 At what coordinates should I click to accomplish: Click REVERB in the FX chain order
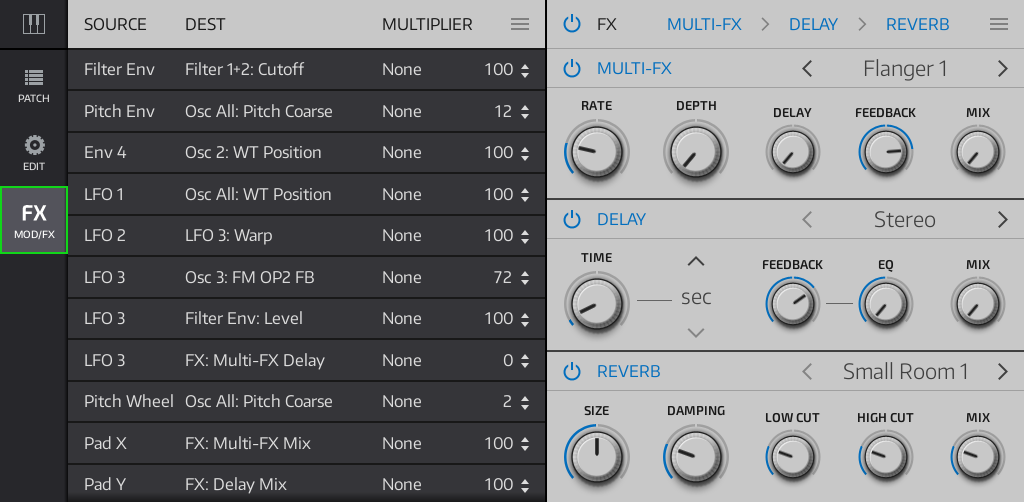[x=918, y=25]
